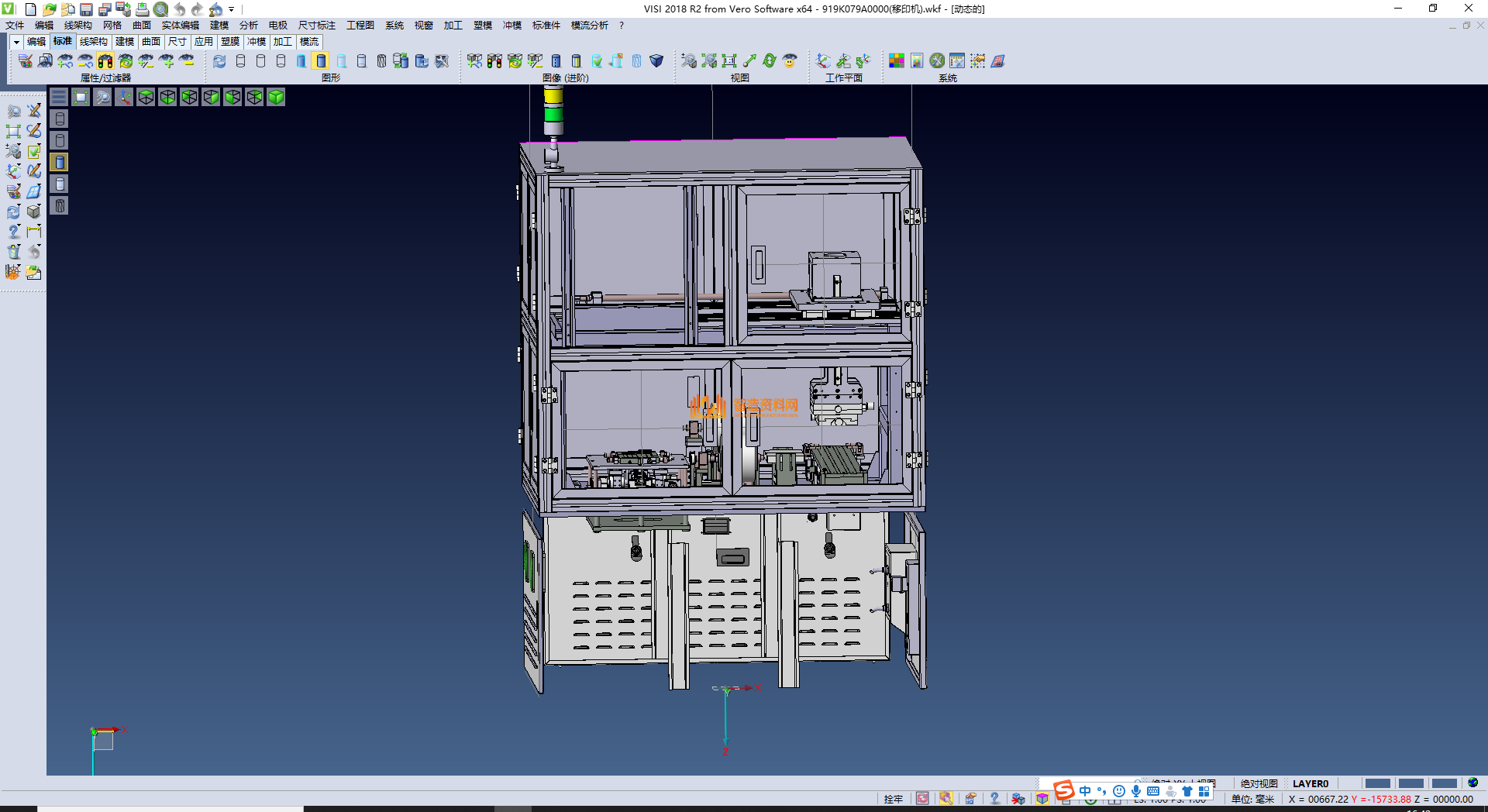
Task: Click the 绝对视图 status bar label
Action: point(1259,783)
